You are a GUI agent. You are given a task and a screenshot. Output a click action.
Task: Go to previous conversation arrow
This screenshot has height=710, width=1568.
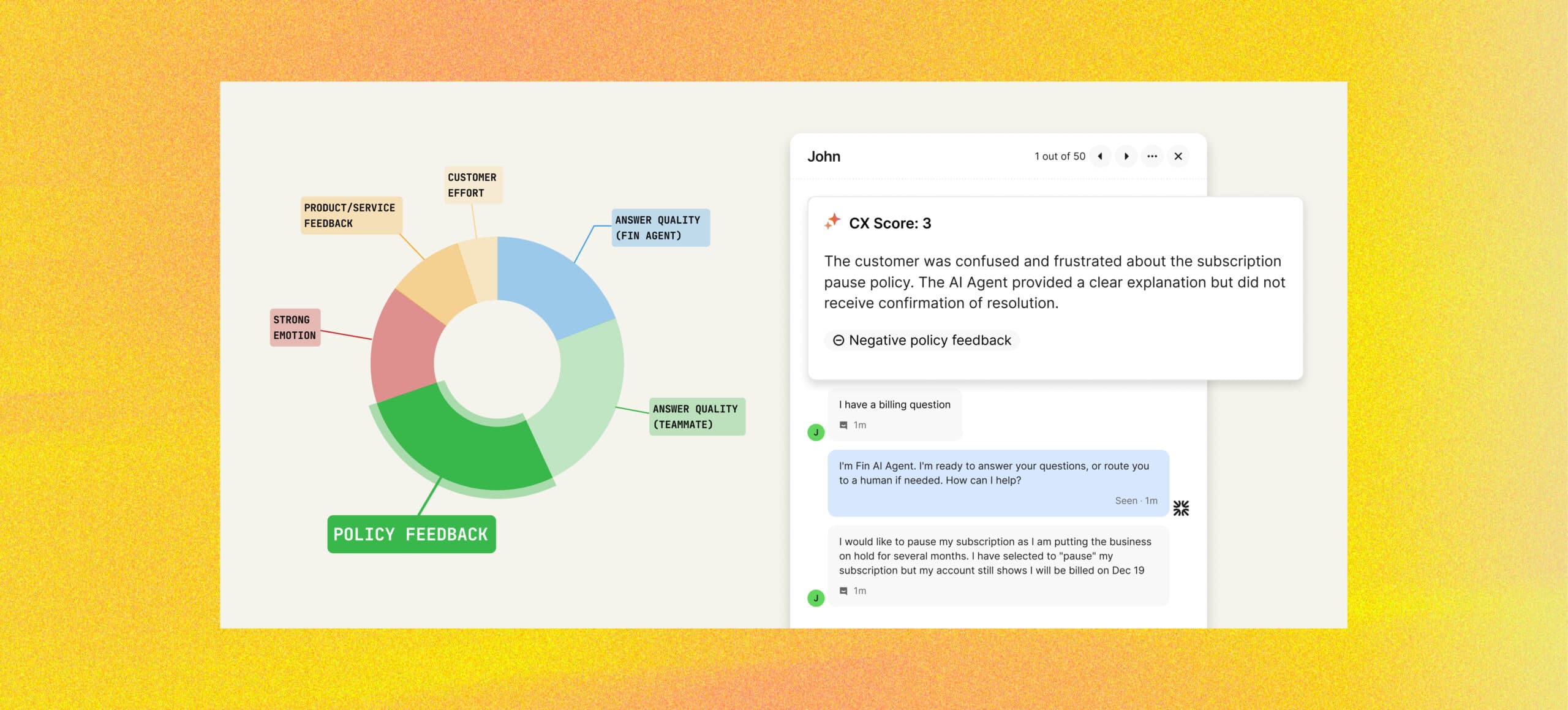[x=1100, y=156]
